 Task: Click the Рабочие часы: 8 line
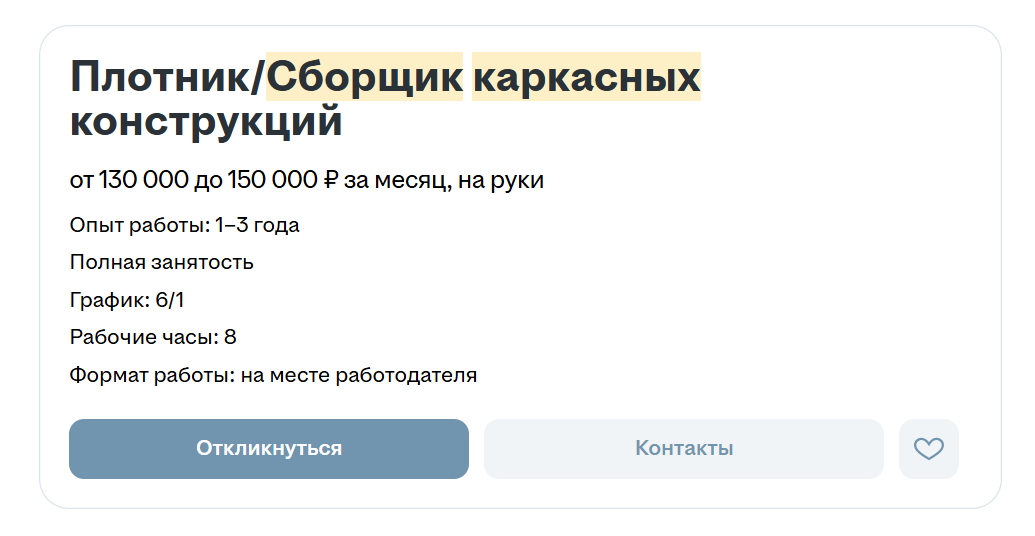[153, 337]
